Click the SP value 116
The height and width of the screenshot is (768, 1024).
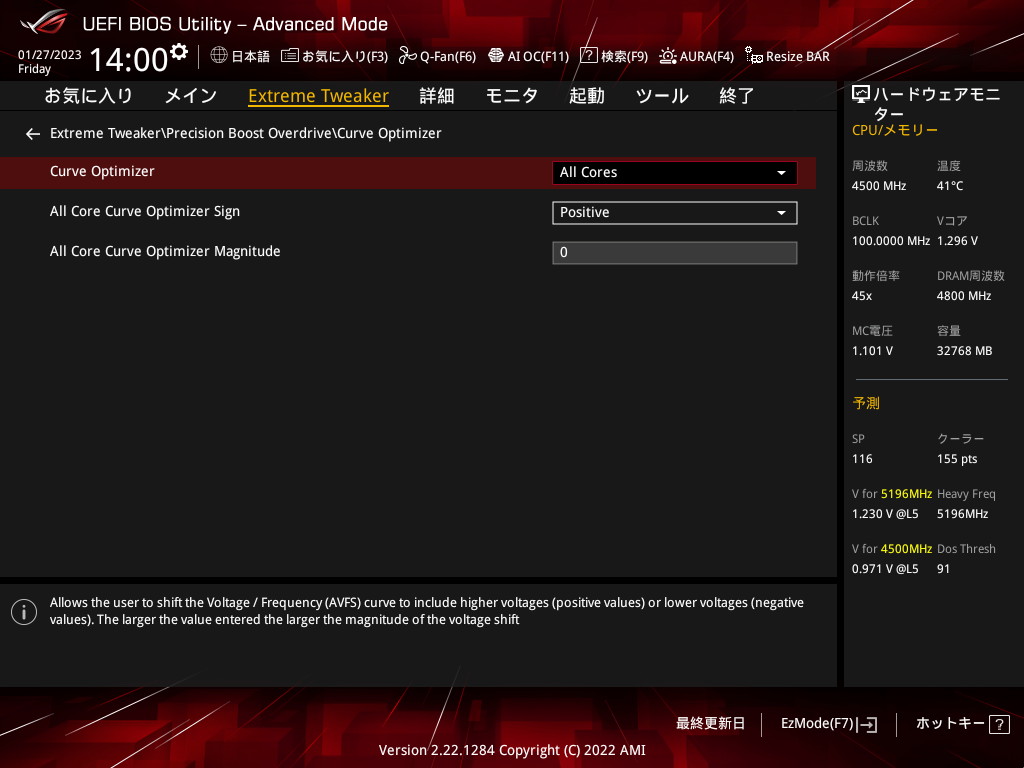(x=862, y=459)
